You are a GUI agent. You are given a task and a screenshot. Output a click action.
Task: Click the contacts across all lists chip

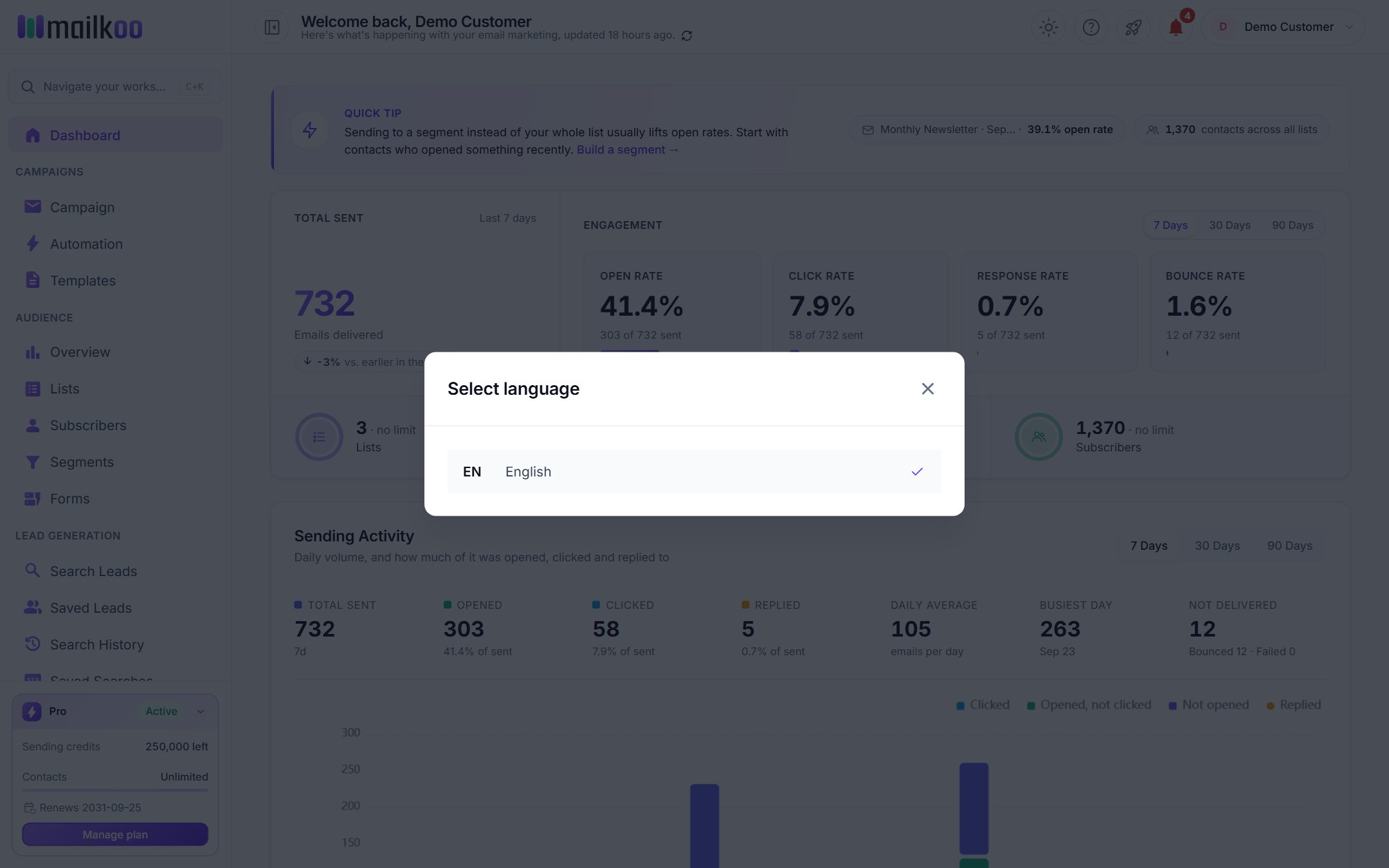coord(1231,129)
